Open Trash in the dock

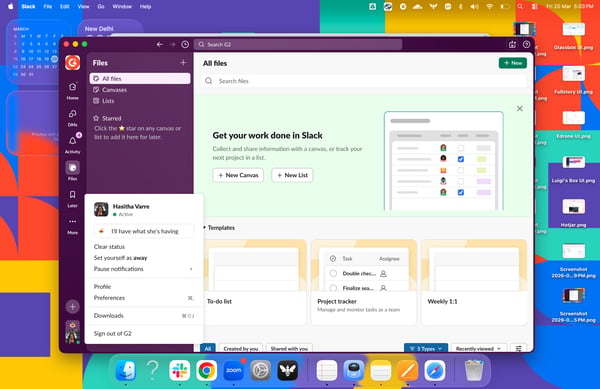474,371
